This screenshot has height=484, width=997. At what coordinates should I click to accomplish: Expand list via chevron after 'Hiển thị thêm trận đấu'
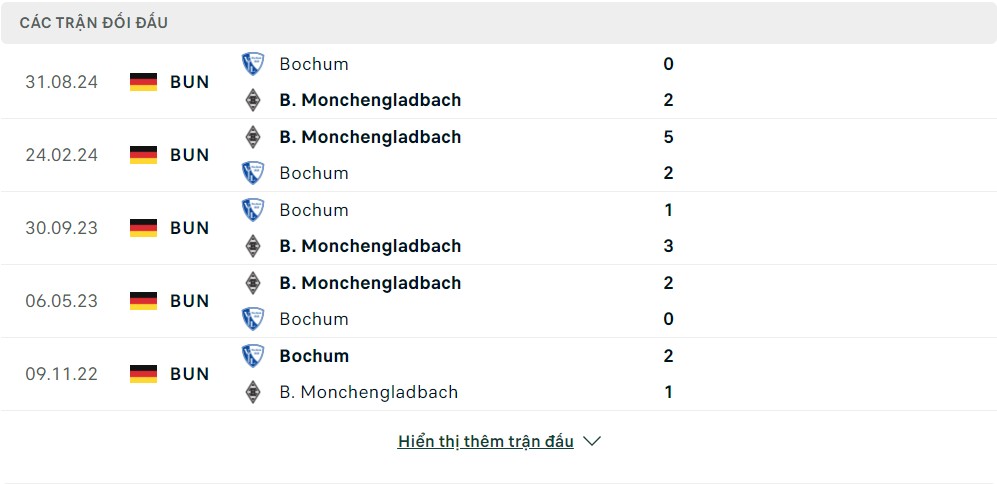pos(592,441)
